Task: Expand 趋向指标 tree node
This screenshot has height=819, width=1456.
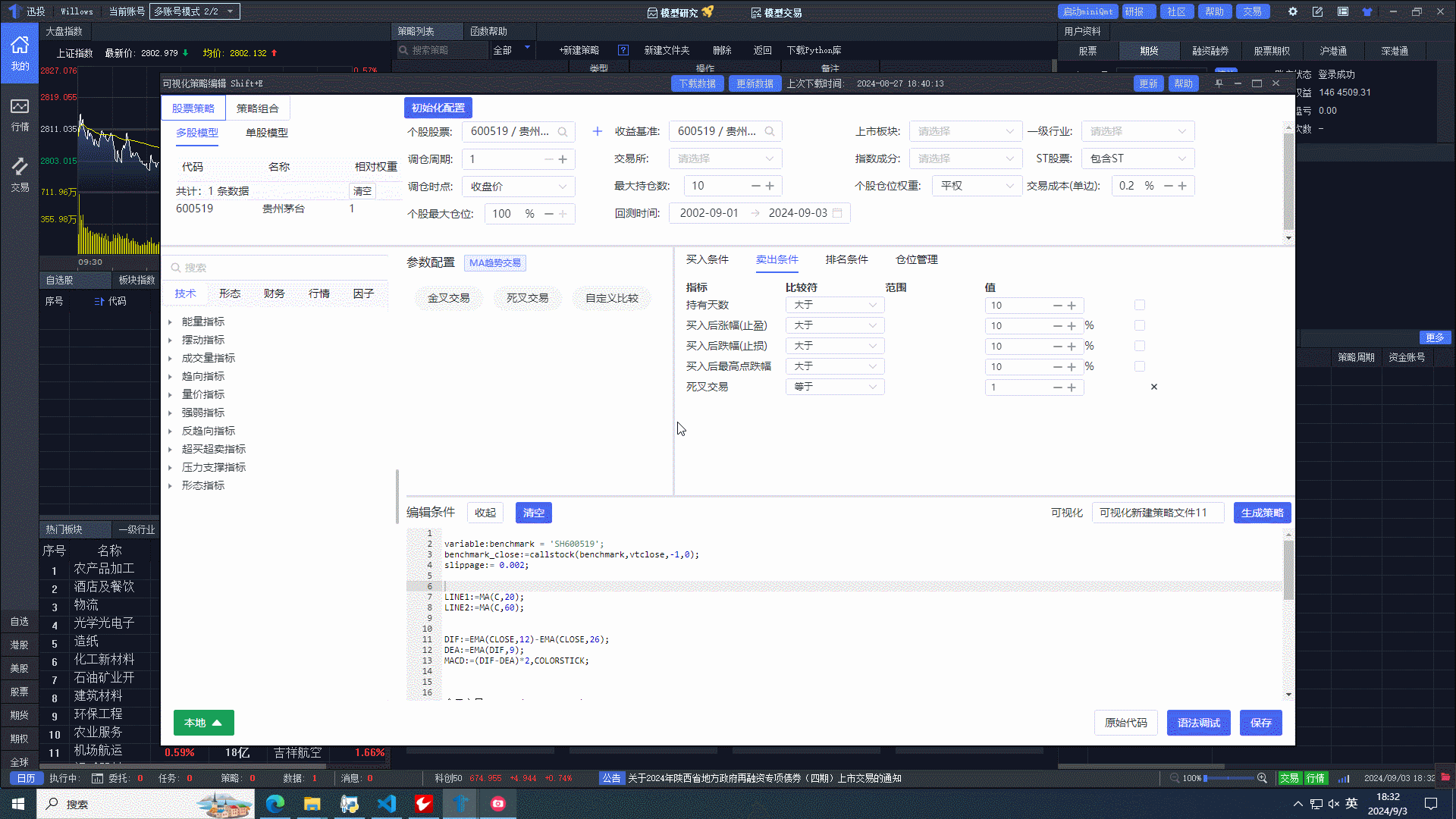Action: [171, 377]
